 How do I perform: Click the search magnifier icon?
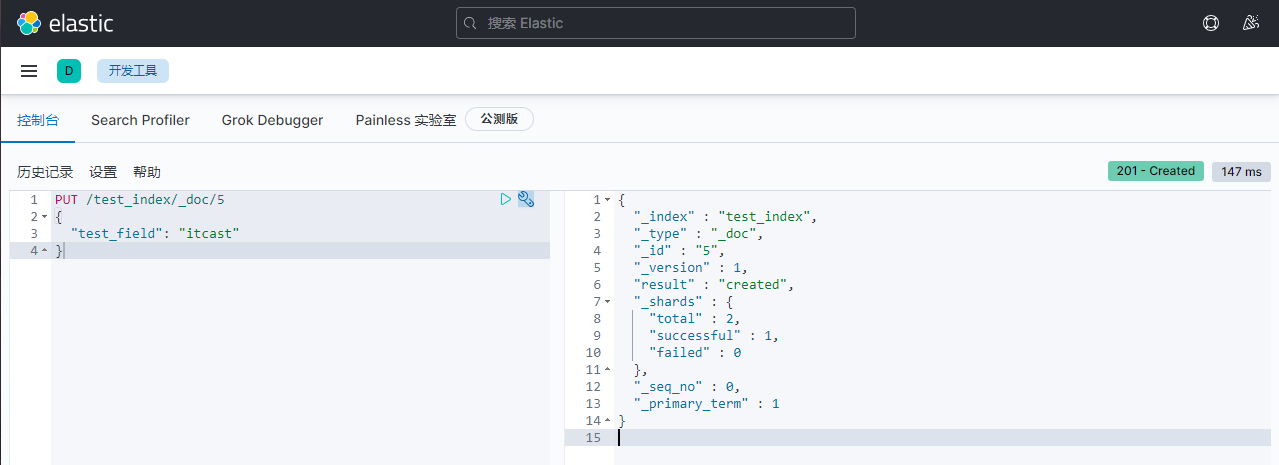tap(472, 23)
